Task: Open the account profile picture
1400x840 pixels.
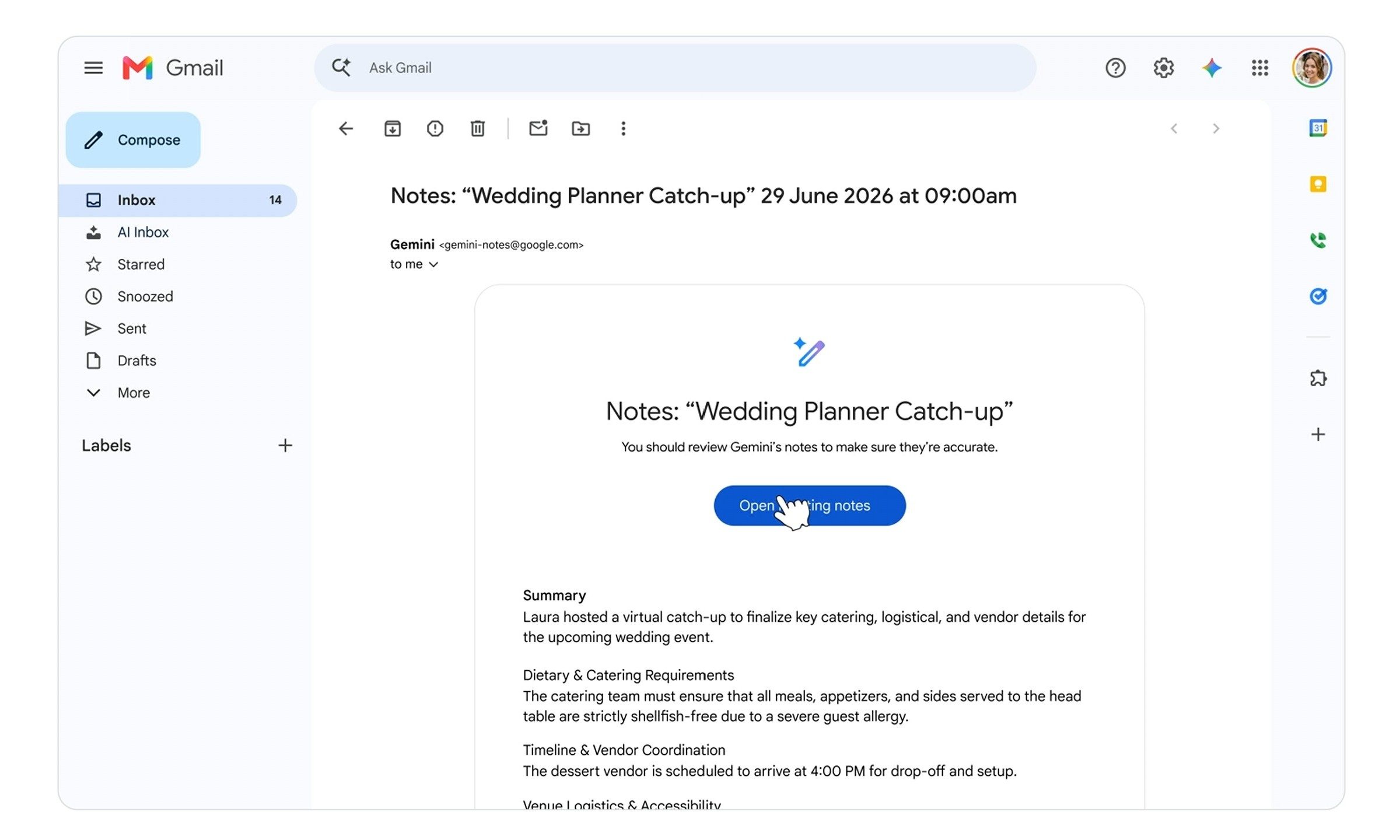Action: click(1311, 68)
